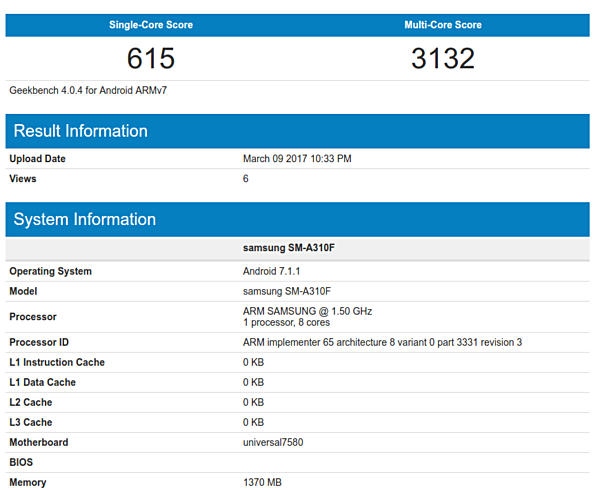
Task: Click the Operating System row label
Action: click(50, 271)
